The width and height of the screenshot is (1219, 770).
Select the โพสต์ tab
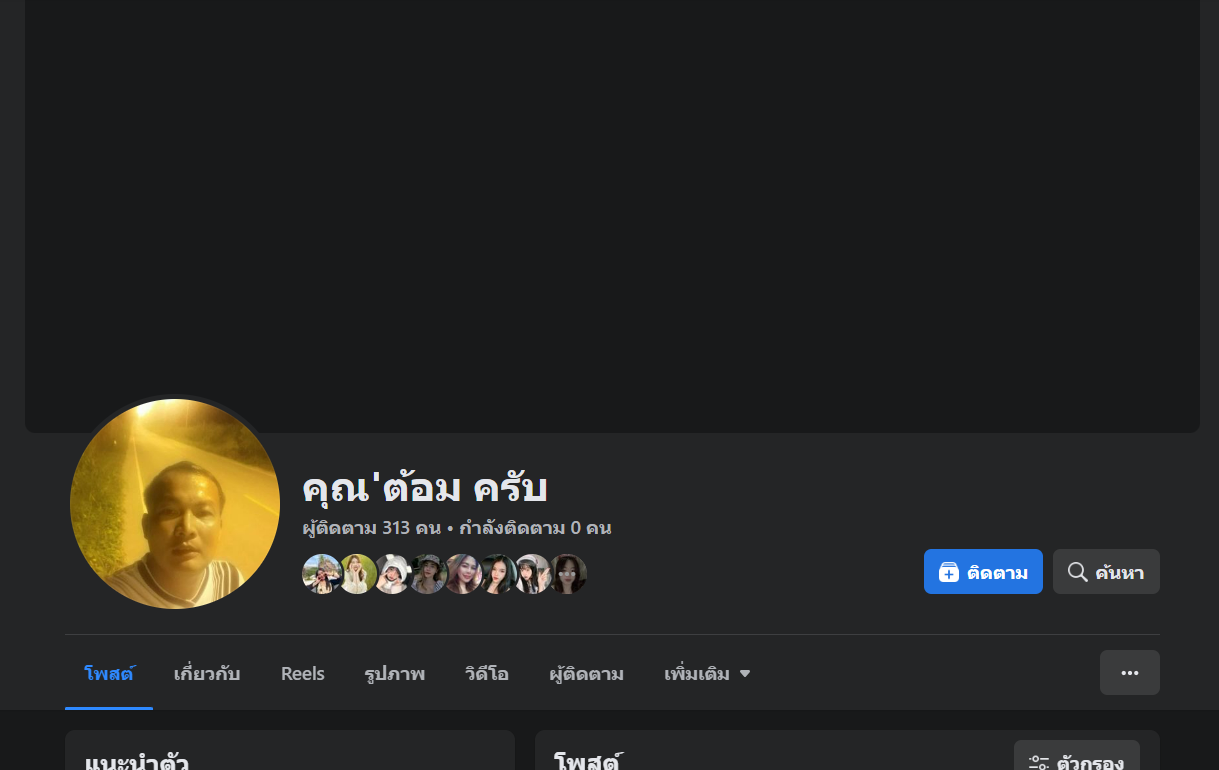[x=110, y=674]
